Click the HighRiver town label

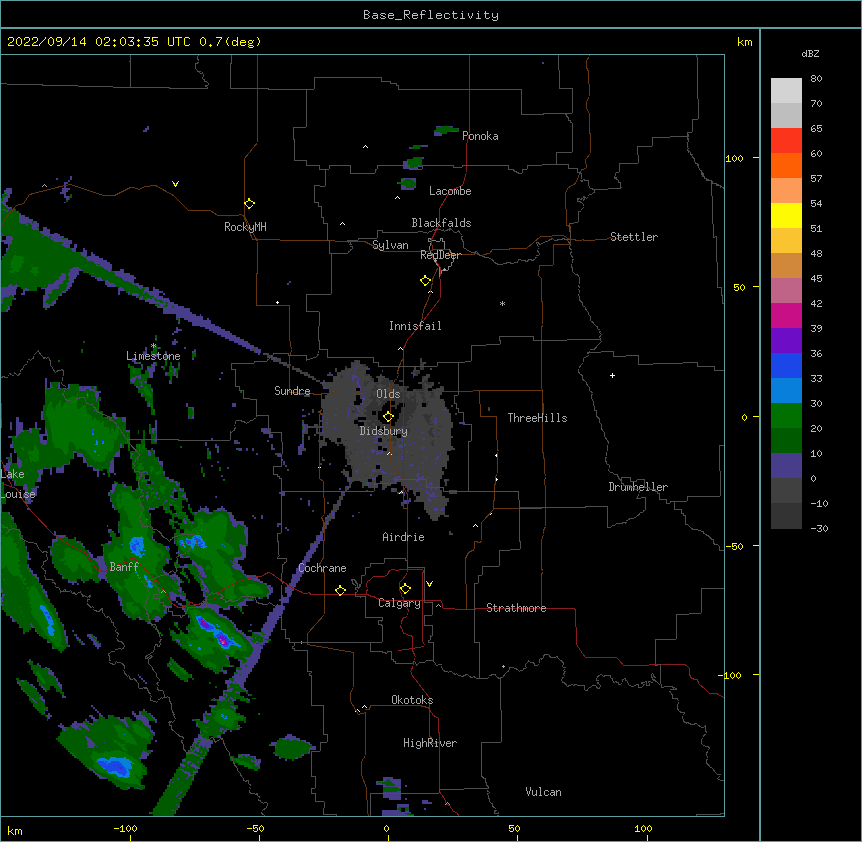[430, 743]
